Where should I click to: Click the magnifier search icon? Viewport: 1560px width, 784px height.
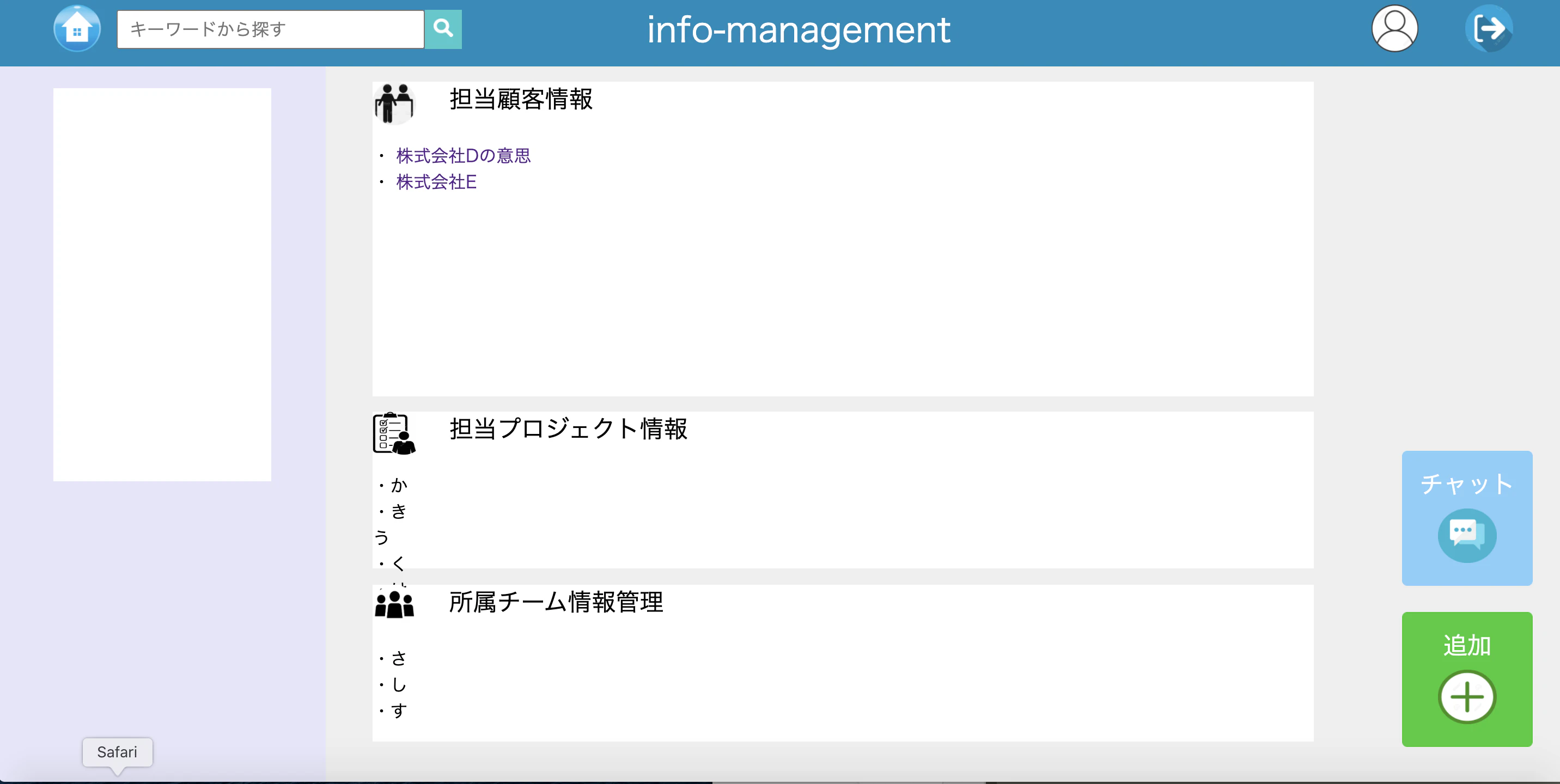443,27
